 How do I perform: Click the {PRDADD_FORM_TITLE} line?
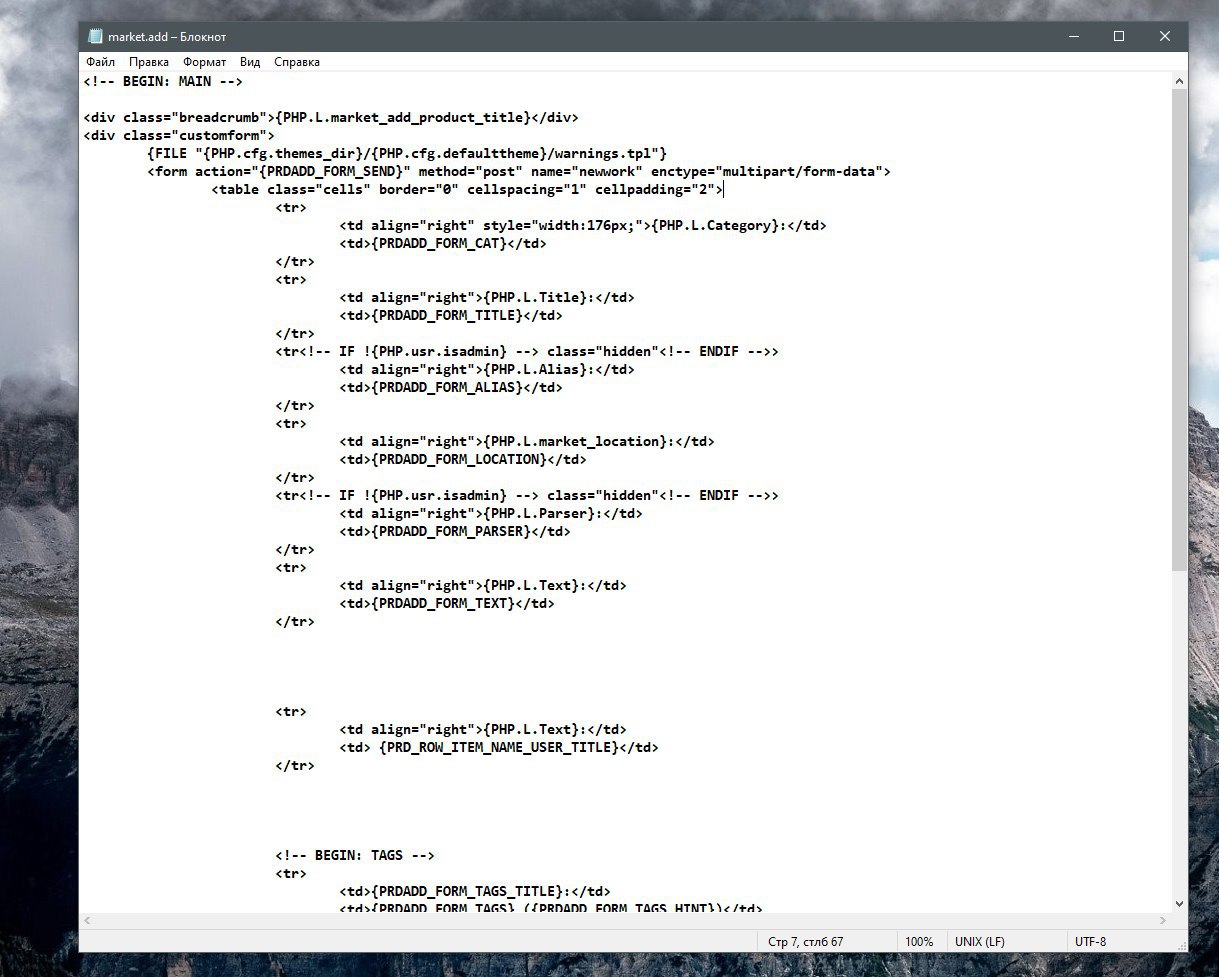pos(451,315)
